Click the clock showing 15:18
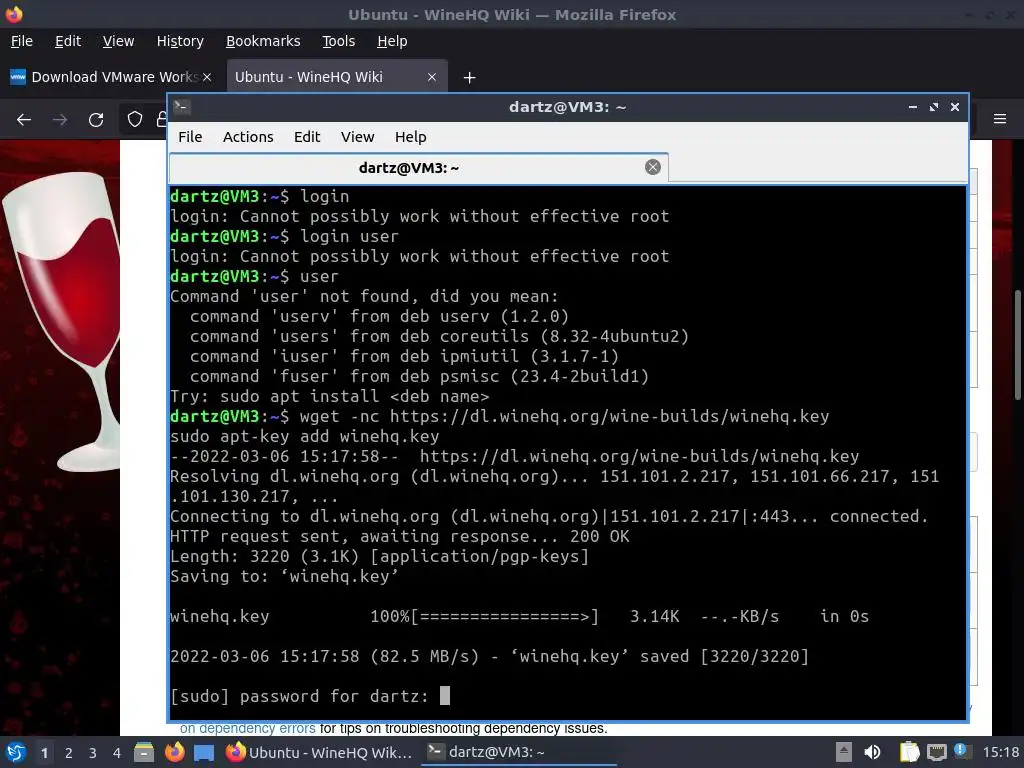The width and height of the screenshot is (1024, 768). (1000, 752)
